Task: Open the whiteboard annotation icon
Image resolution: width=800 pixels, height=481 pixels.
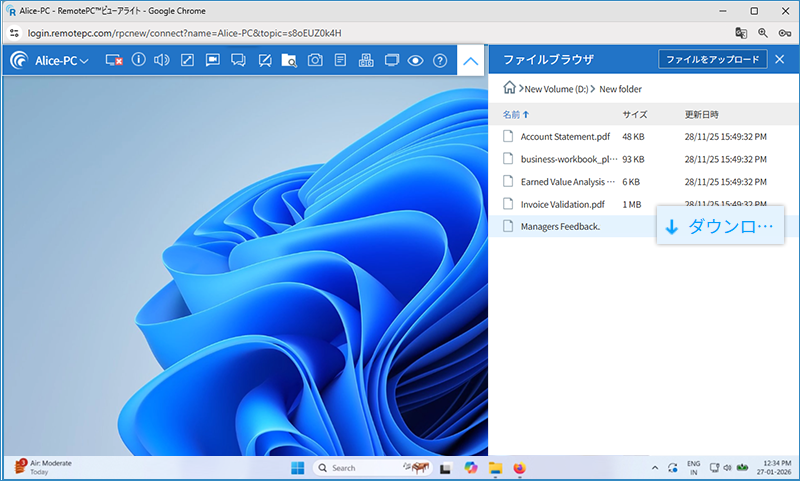Action: tap(265, 61)
